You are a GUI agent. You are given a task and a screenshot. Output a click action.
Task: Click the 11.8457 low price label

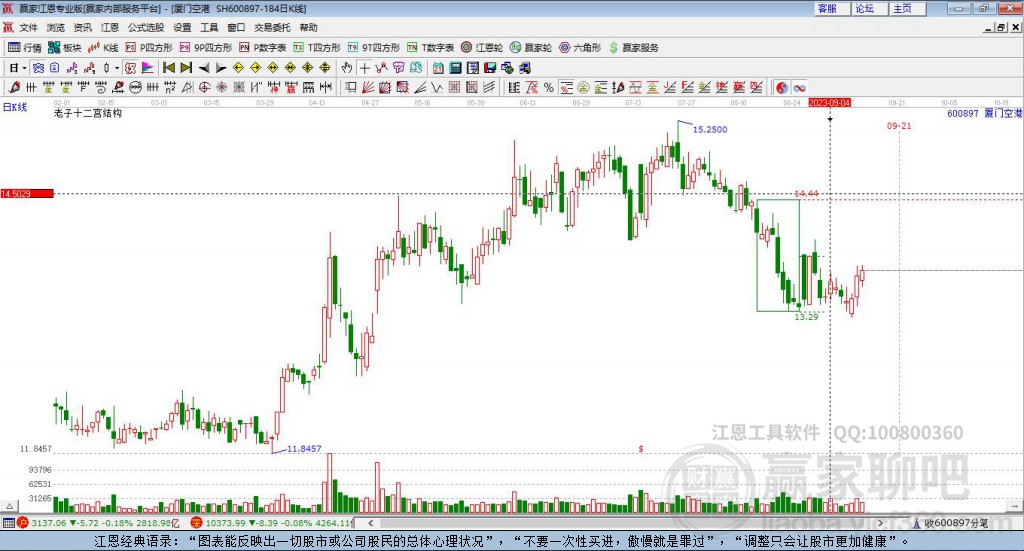[x=304, y=449]
